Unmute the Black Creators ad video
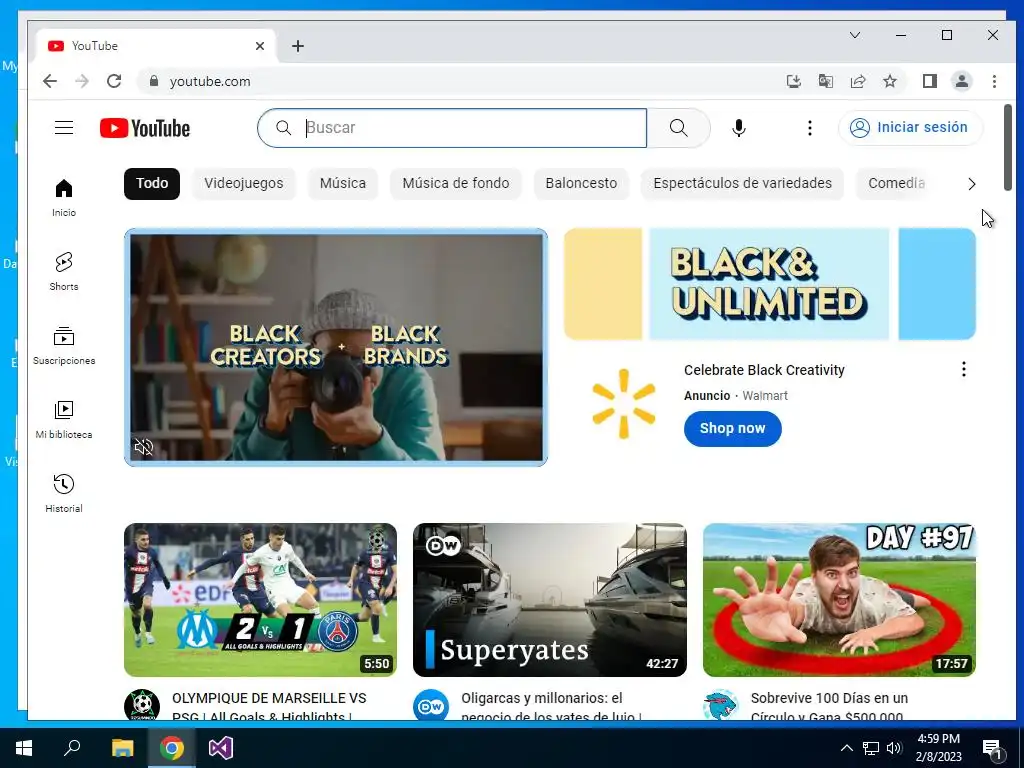1024x768 pixels. tap(144, 447)
